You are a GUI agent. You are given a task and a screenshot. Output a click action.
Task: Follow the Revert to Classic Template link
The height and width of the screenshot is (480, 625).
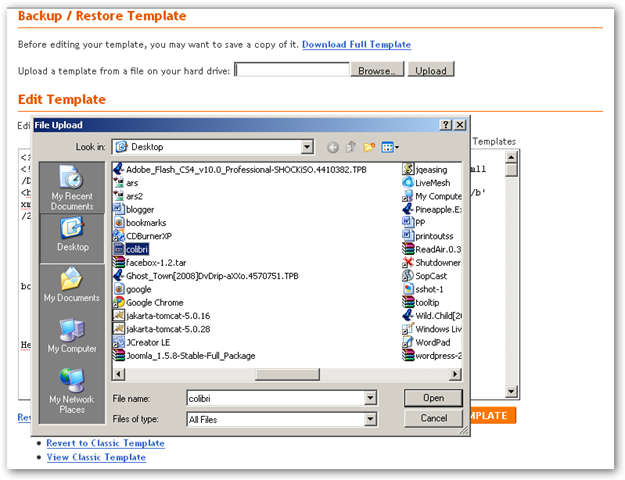105,443
